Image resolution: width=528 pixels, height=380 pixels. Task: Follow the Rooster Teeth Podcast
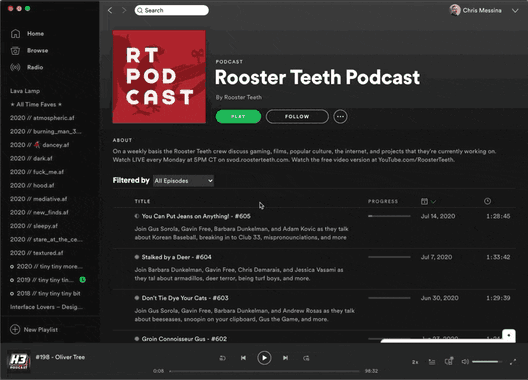(x=297, y=117)
